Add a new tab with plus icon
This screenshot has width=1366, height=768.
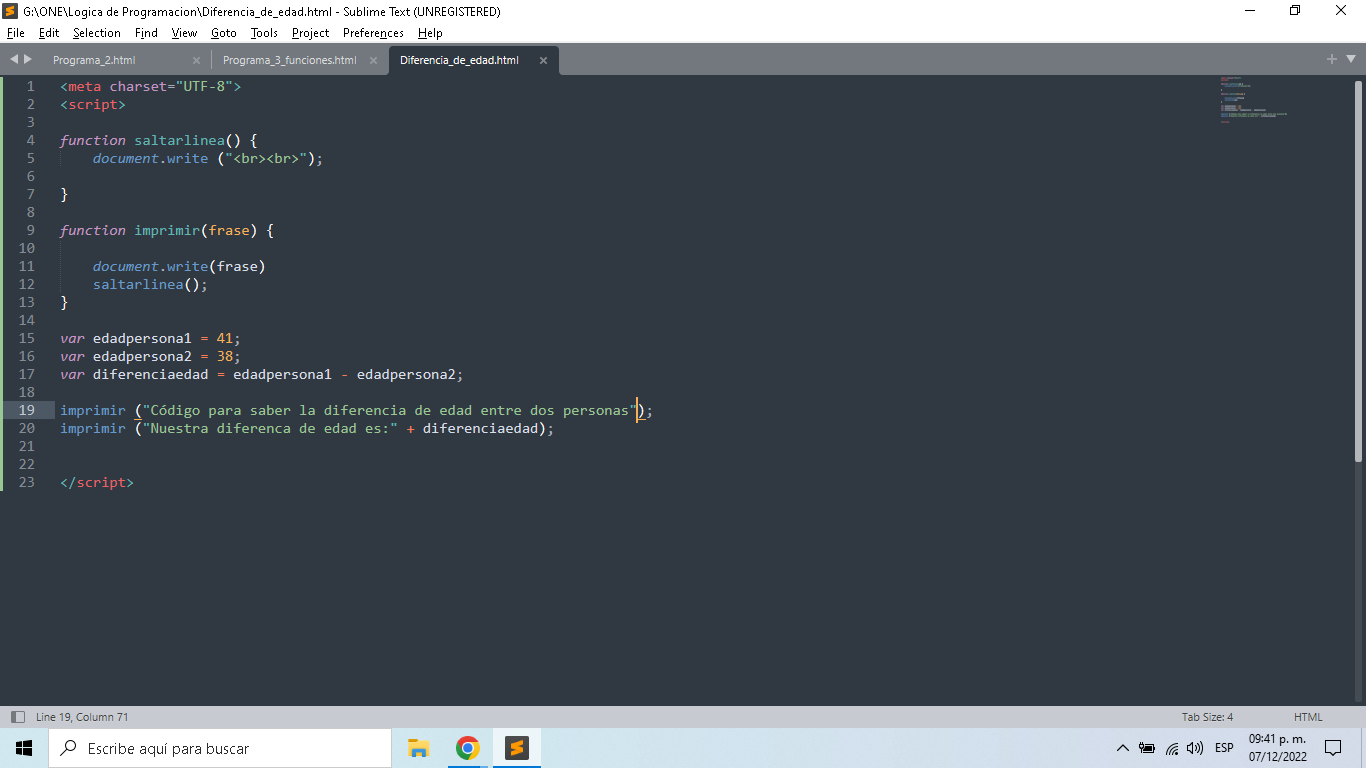pos(1332,60)
